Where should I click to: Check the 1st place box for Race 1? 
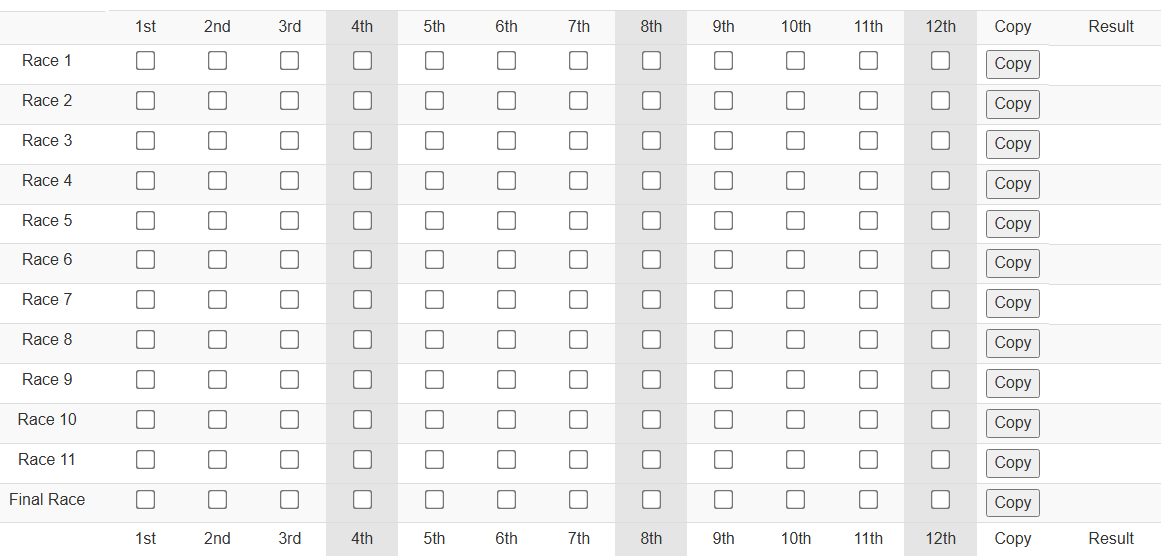point(145,61)
